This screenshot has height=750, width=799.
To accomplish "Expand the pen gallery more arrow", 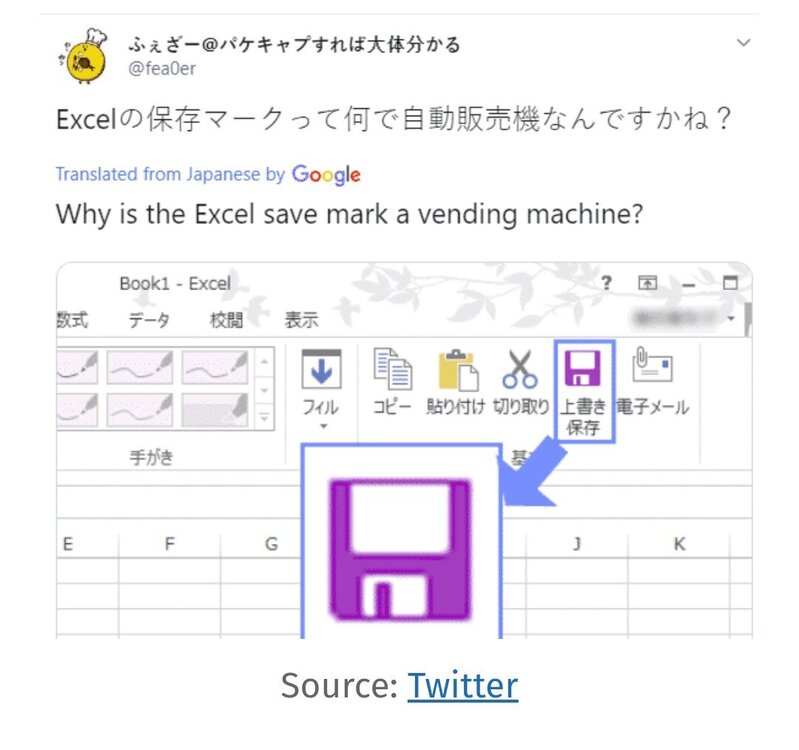I will pyautogui.click(x=264, y=417).
